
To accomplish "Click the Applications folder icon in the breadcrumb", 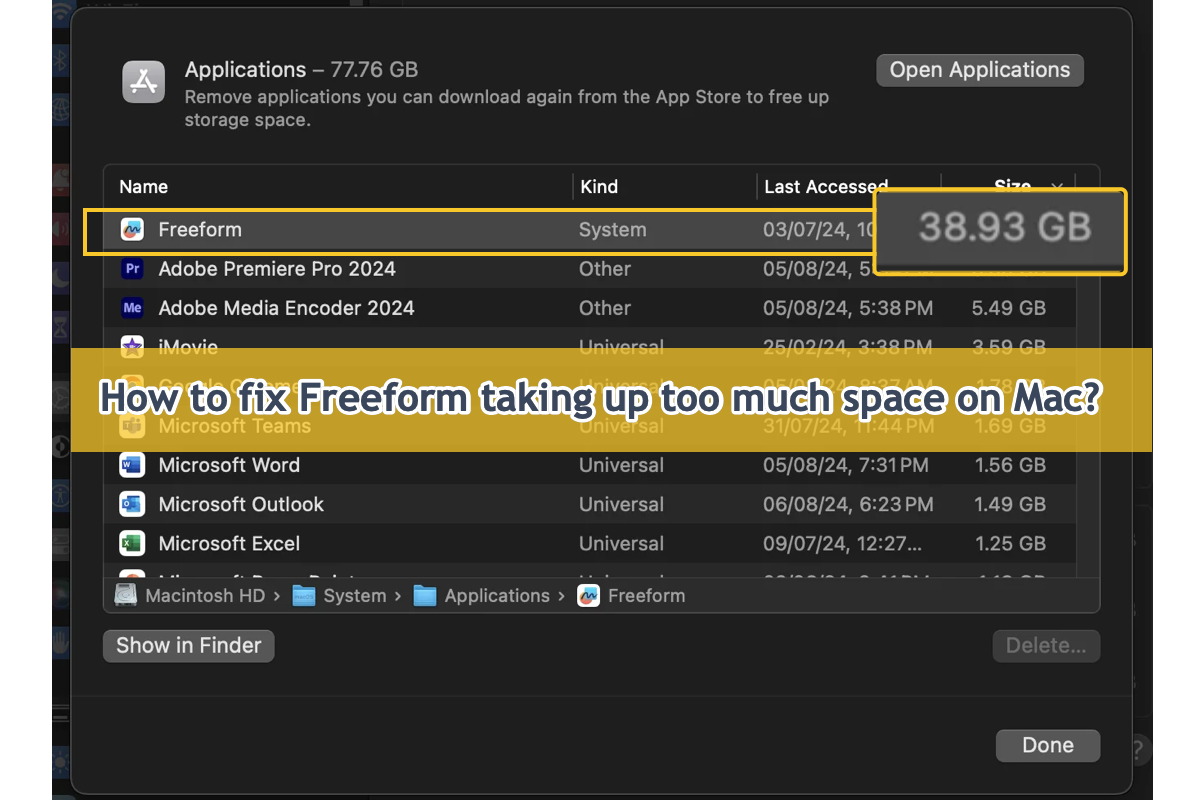I will pos(425,595).
